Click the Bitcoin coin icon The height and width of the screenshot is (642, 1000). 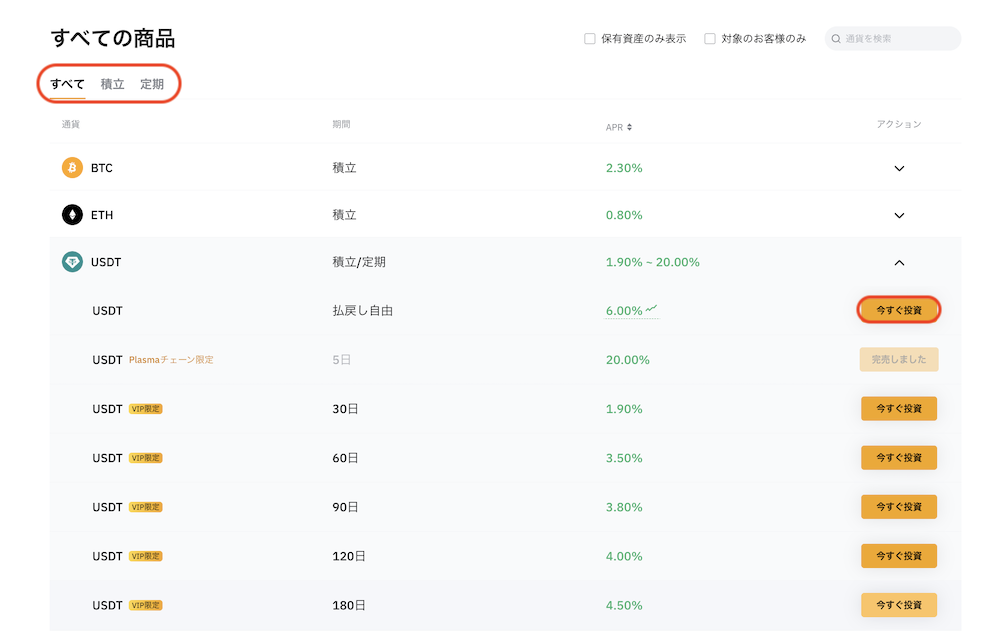point(72,168)
